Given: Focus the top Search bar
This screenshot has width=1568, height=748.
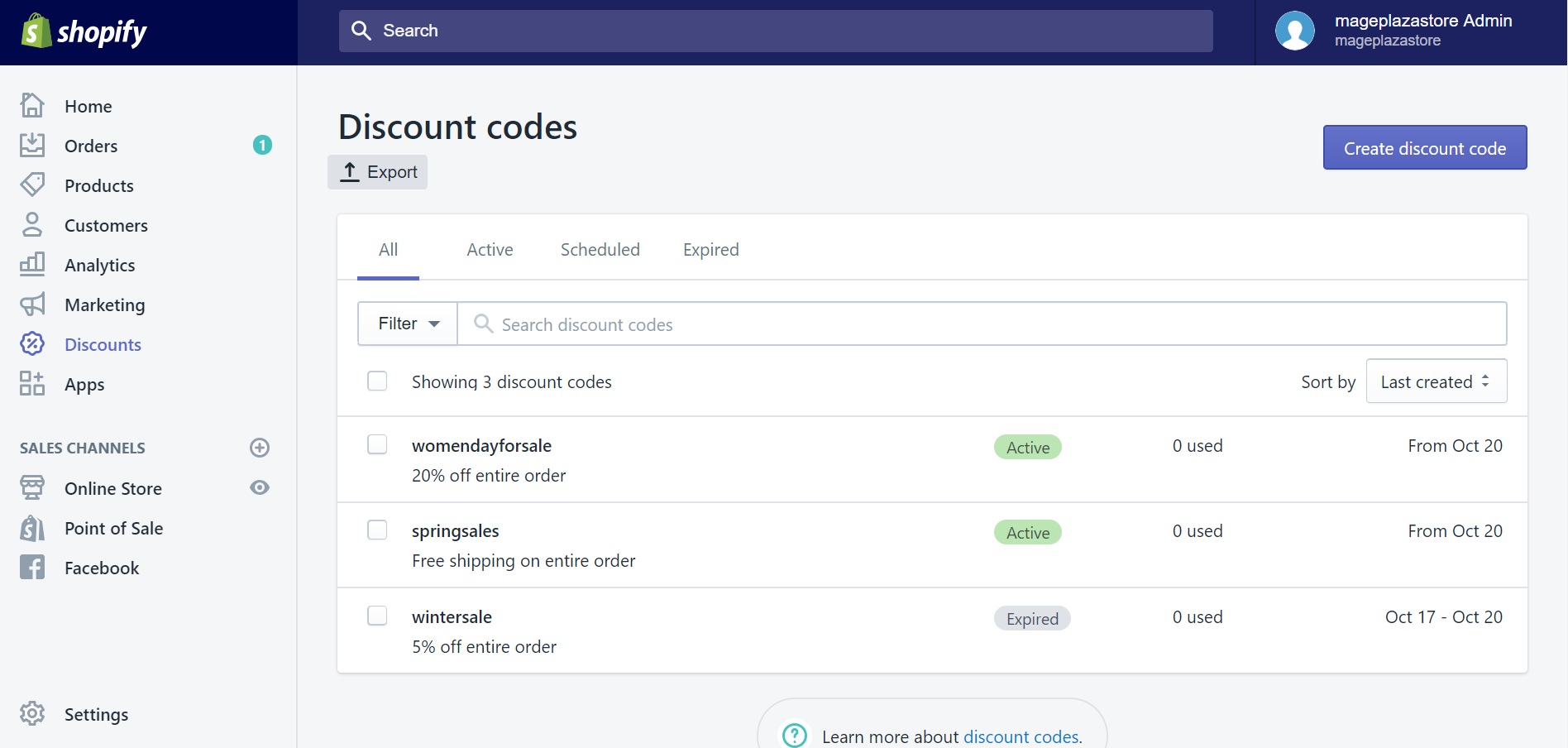Looking at the screenshot, I should click(x=776, y=31).
